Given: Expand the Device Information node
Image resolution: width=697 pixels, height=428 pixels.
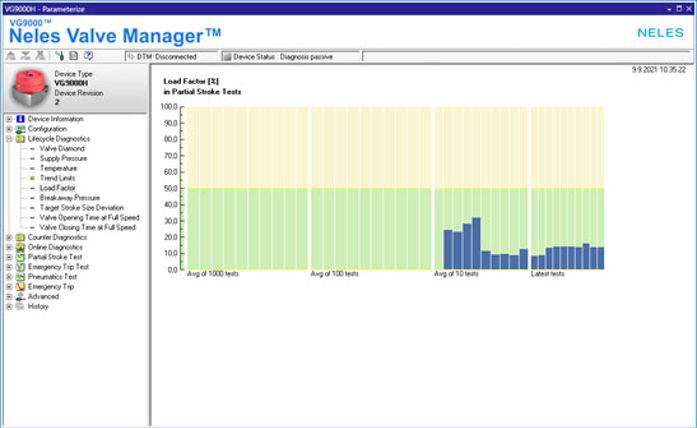Looking at the screenshot, I should tap(9, 119).
